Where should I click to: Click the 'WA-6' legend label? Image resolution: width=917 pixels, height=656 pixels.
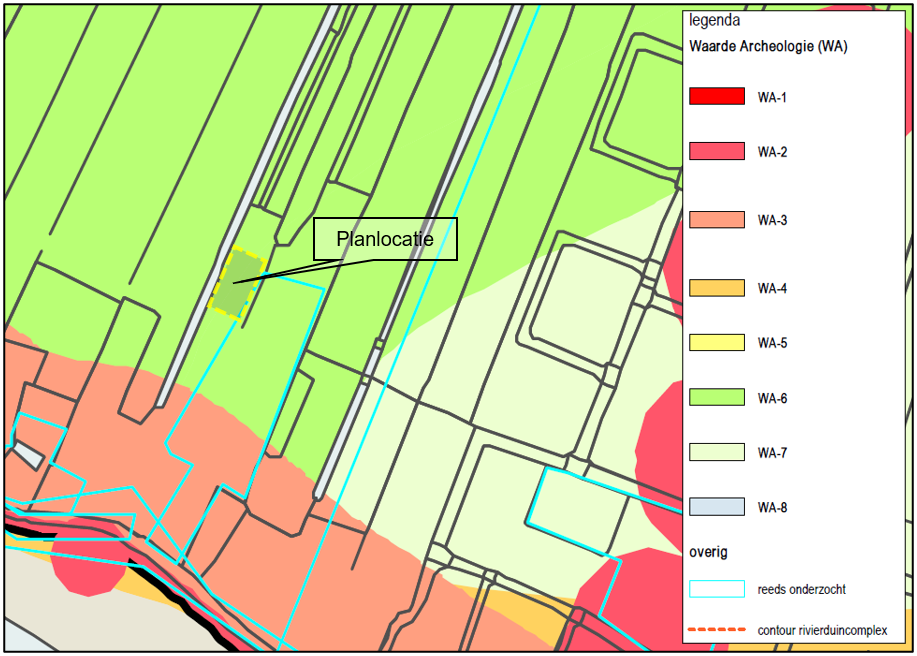pyautogui.click(x=772, y=398)
